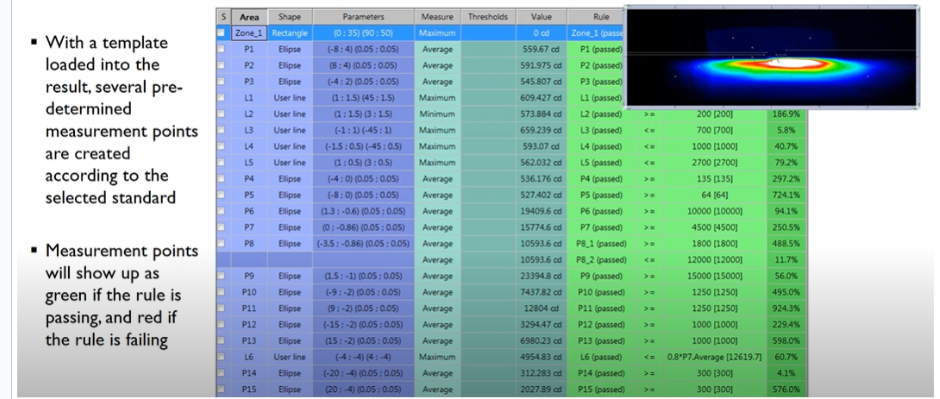The width and height of the screenshot is (940, 399).
Task: Click the Shape column header
Action: coord(290,17)
